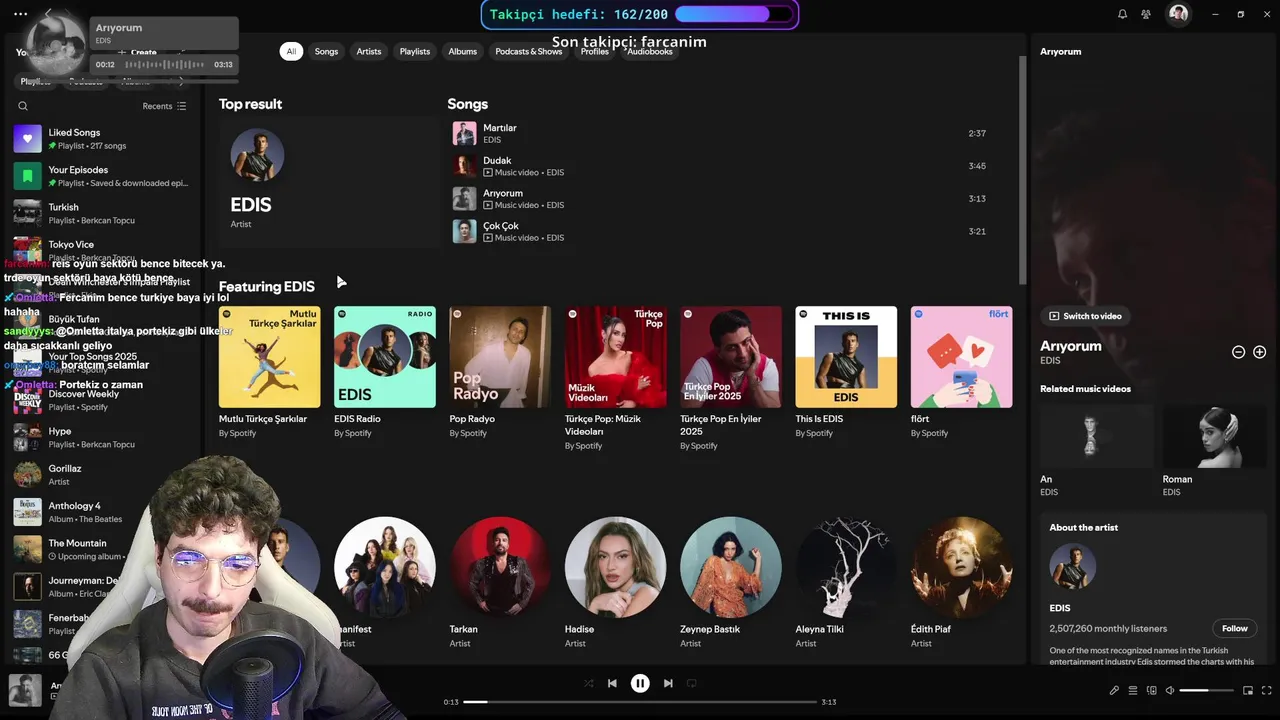The width and height of the screenshot is (1280, 720).
Task: Play the song Dudak
Action: coord(722,166)
